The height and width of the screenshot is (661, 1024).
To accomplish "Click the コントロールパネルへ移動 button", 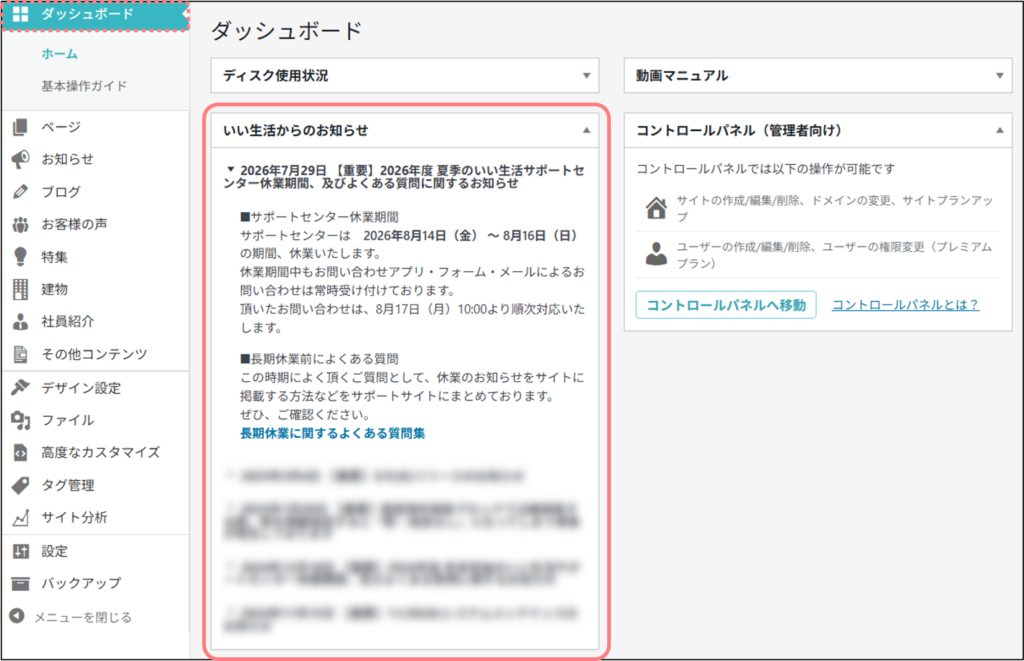I will click(726, 305).
